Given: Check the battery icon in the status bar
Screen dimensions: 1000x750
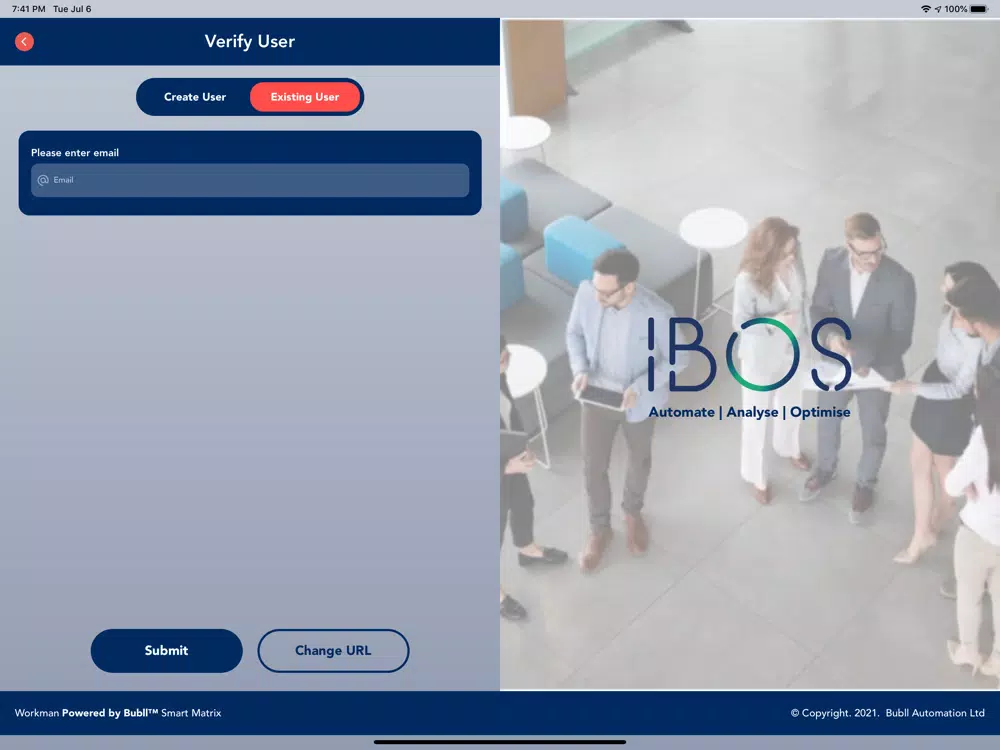Looking at the screenshot, I should (x=980, y=9).
